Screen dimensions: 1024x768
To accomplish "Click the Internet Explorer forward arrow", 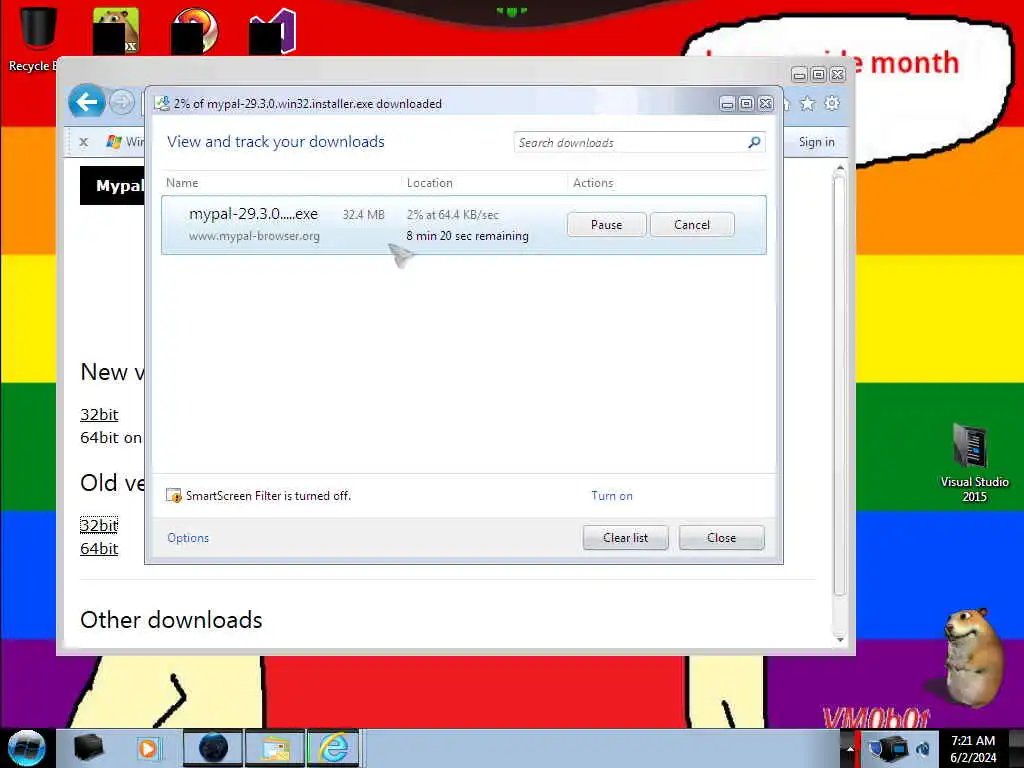I will point(121,103).
